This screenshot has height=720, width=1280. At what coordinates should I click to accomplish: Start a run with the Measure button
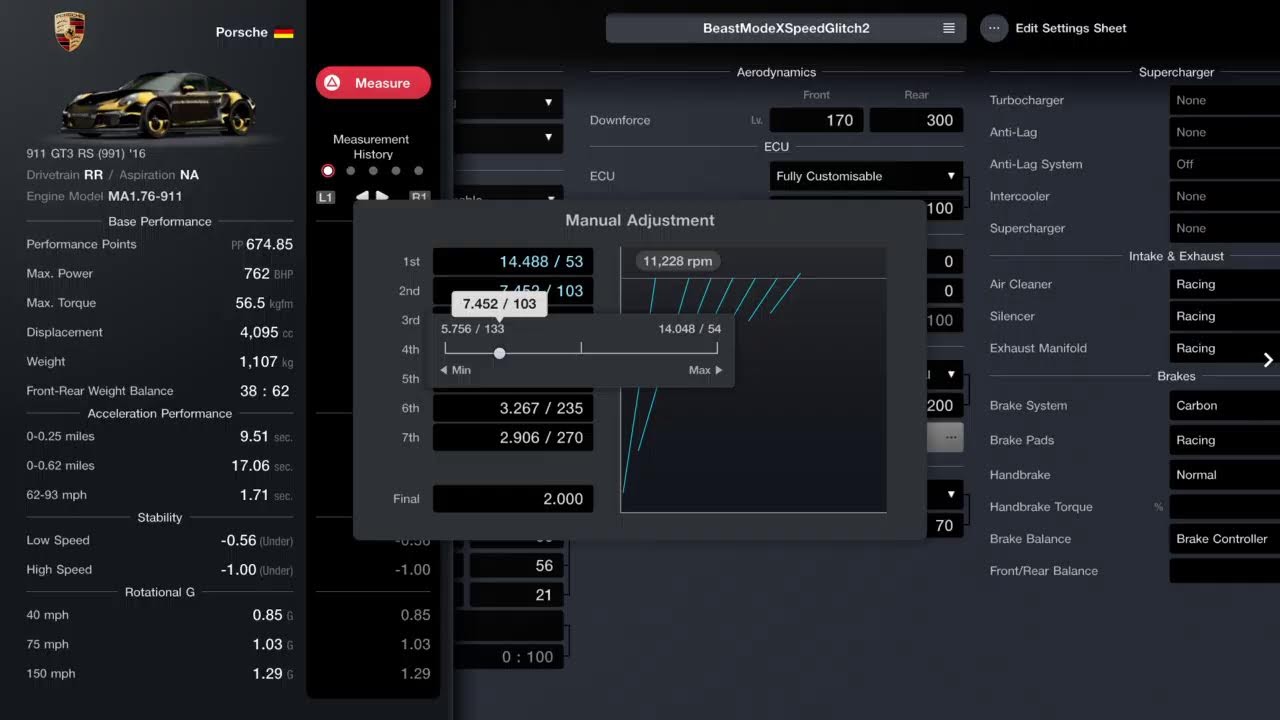[x=373, y=83]
